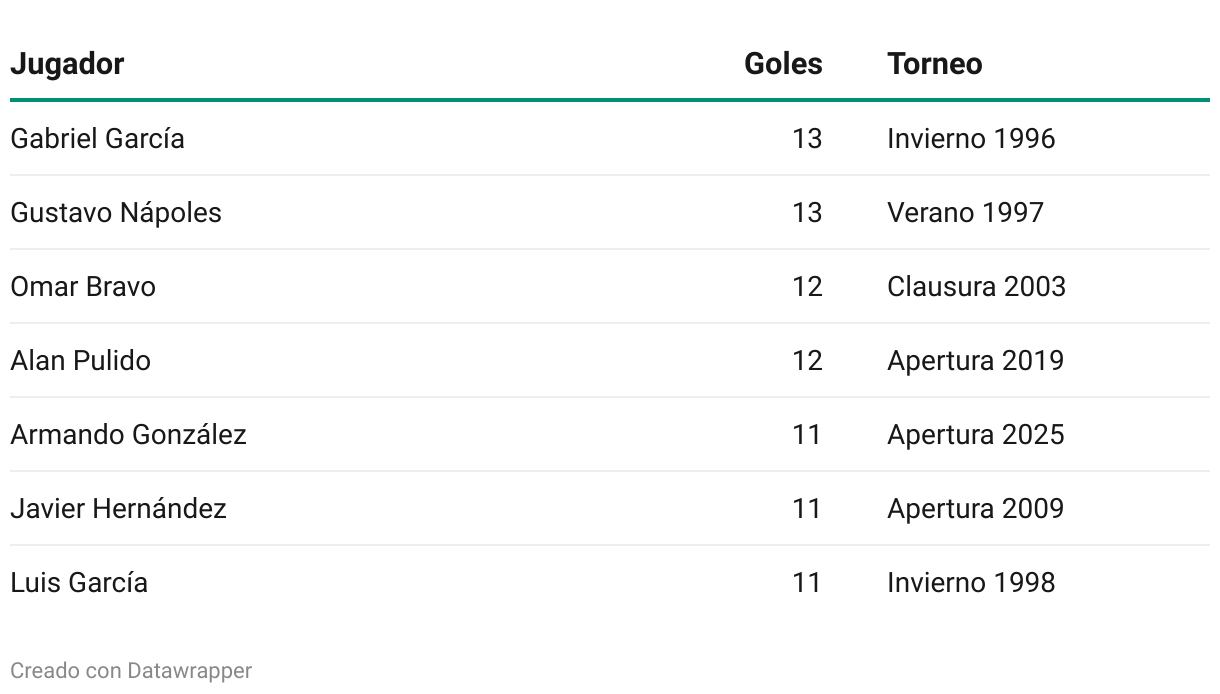This screenshot has width=1220, height=694.
Task: Select the Luis García name cell
Action: point(79,583)
